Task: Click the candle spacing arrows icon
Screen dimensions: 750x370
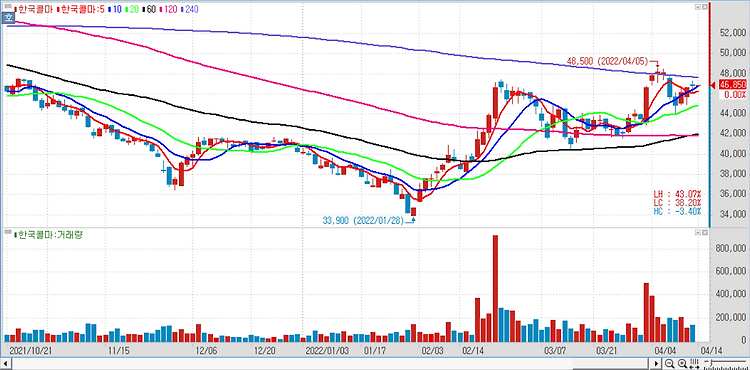Action: click(694, 363)
